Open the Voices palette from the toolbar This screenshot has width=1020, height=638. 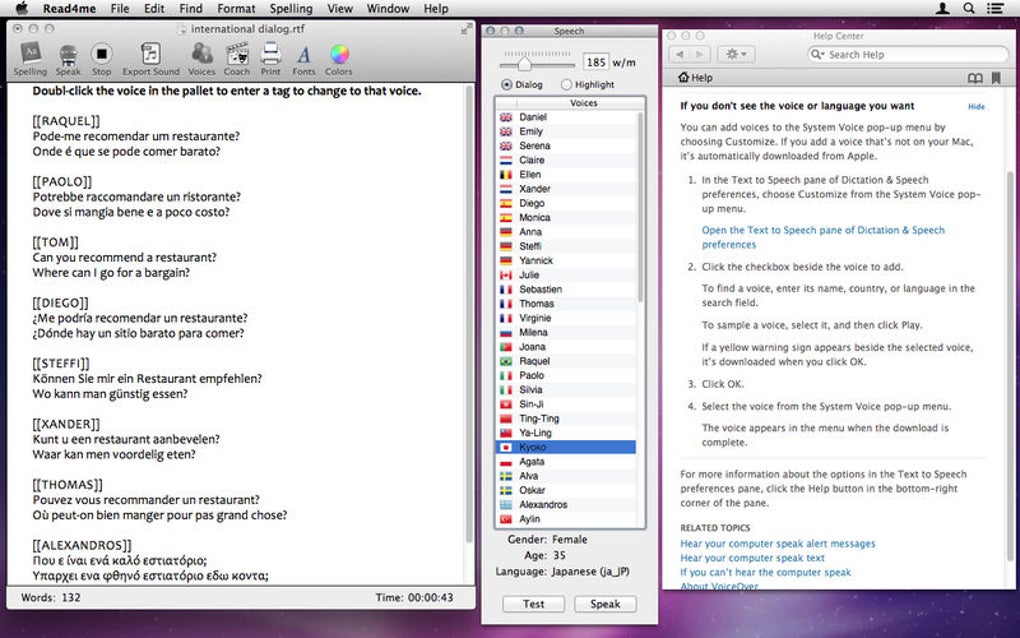pos(201,55)
